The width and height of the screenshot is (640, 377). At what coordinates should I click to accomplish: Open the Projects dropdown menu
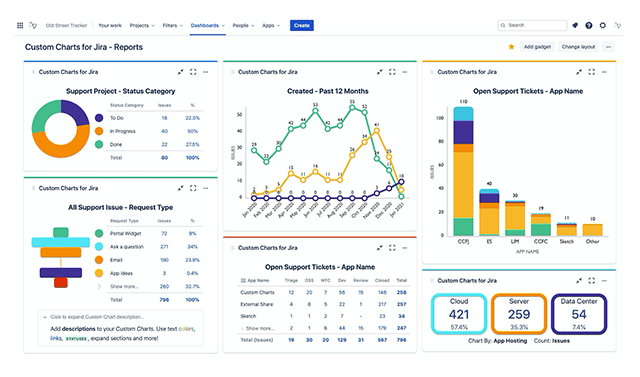tap(142, 25)
